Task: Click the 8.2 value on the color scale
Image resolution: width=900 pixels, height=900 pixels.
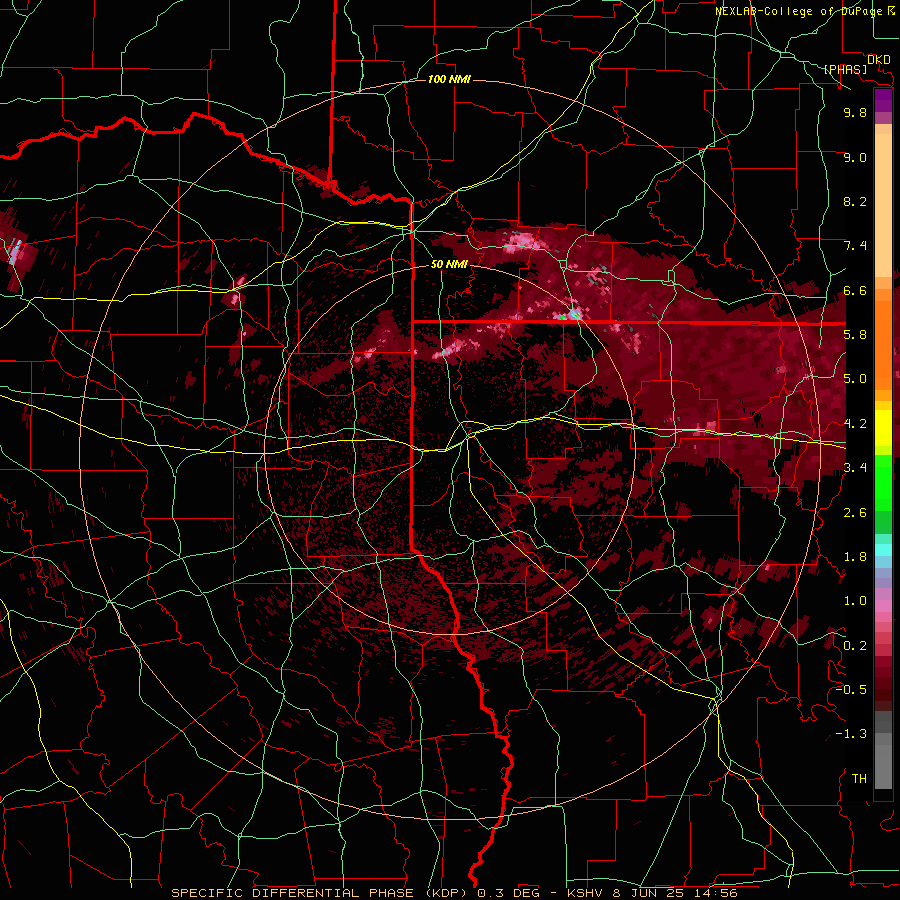Action: 855,201
